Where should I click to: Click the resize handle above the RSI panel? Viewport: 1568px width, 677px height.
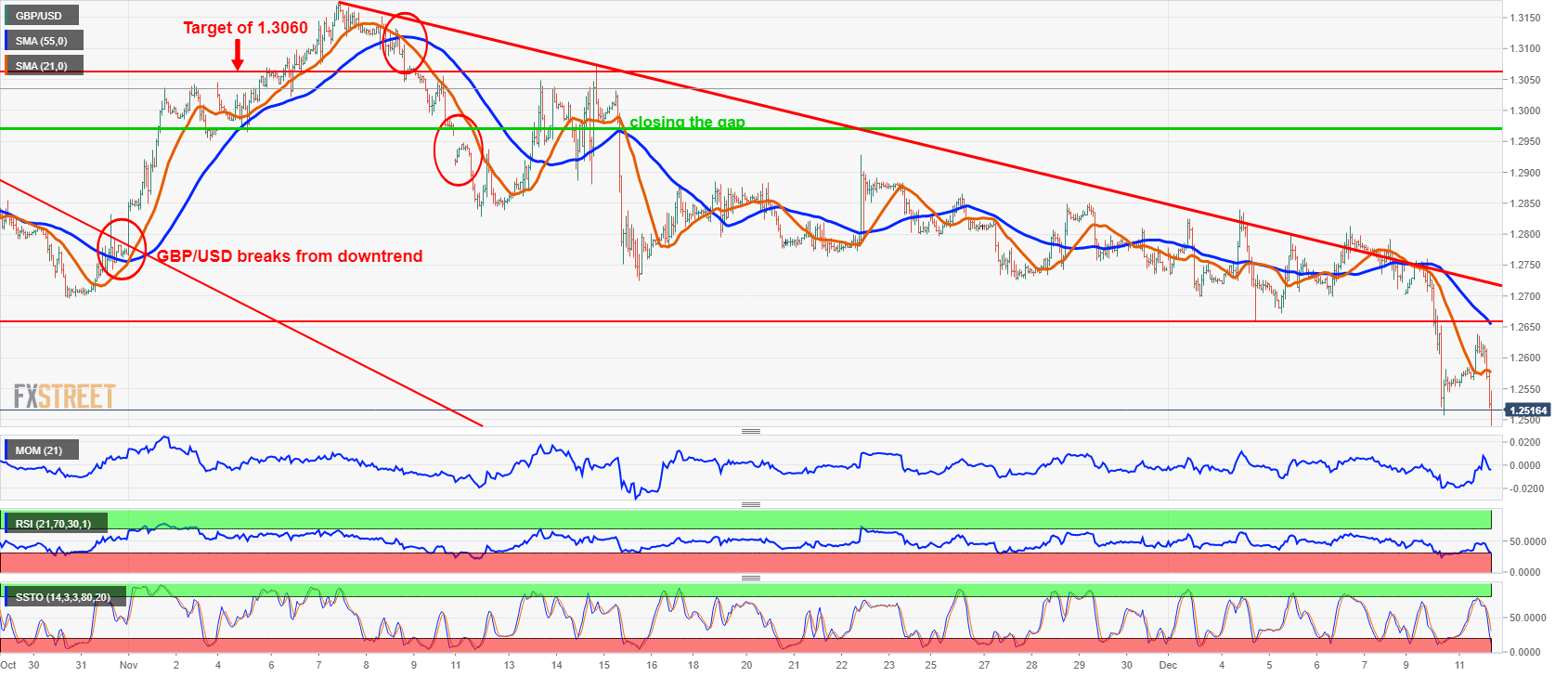[x=750, y=504]
